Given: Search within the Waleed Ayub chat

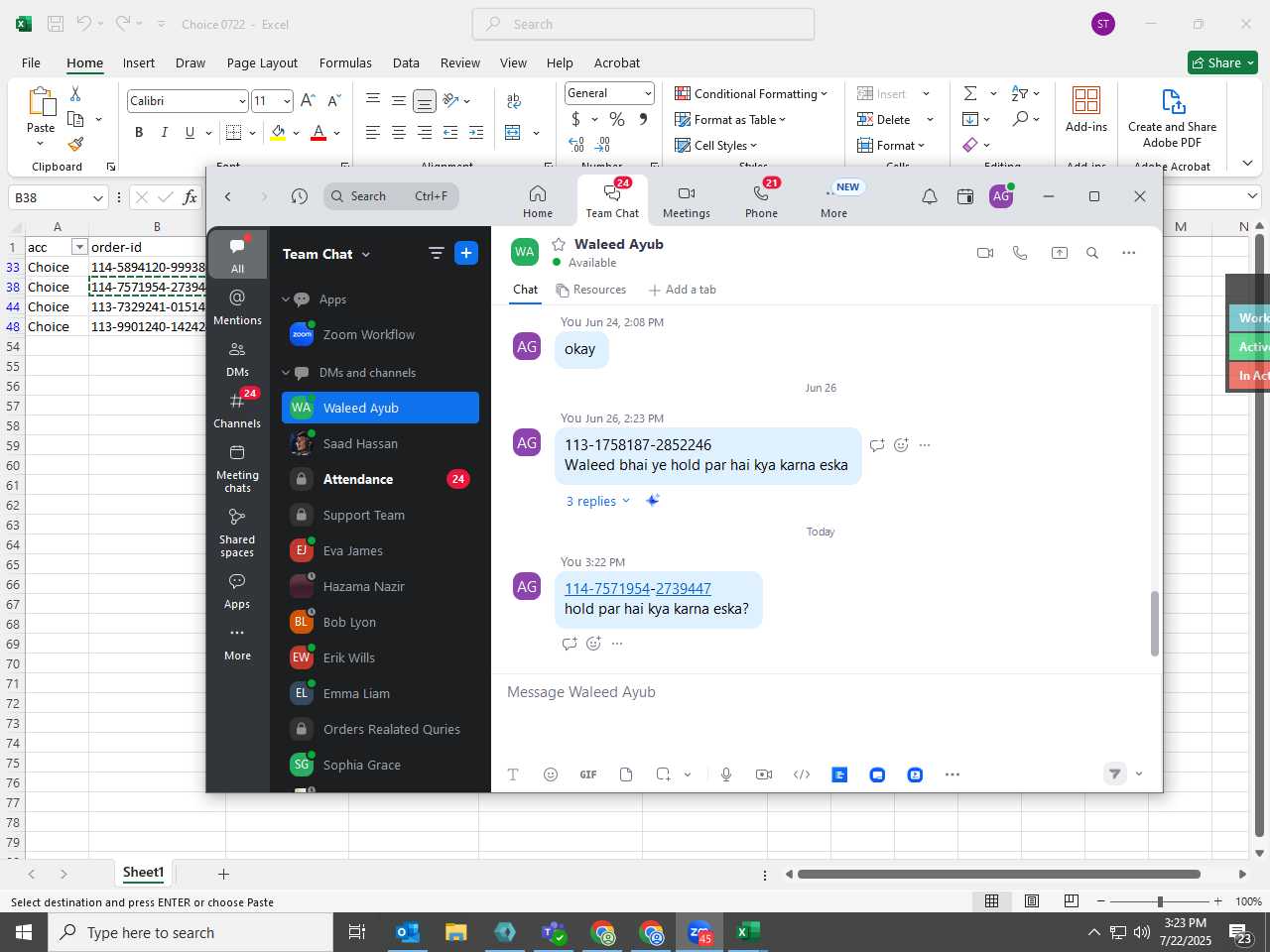Looking at the screenshot, I should [x=1092, y=253].
